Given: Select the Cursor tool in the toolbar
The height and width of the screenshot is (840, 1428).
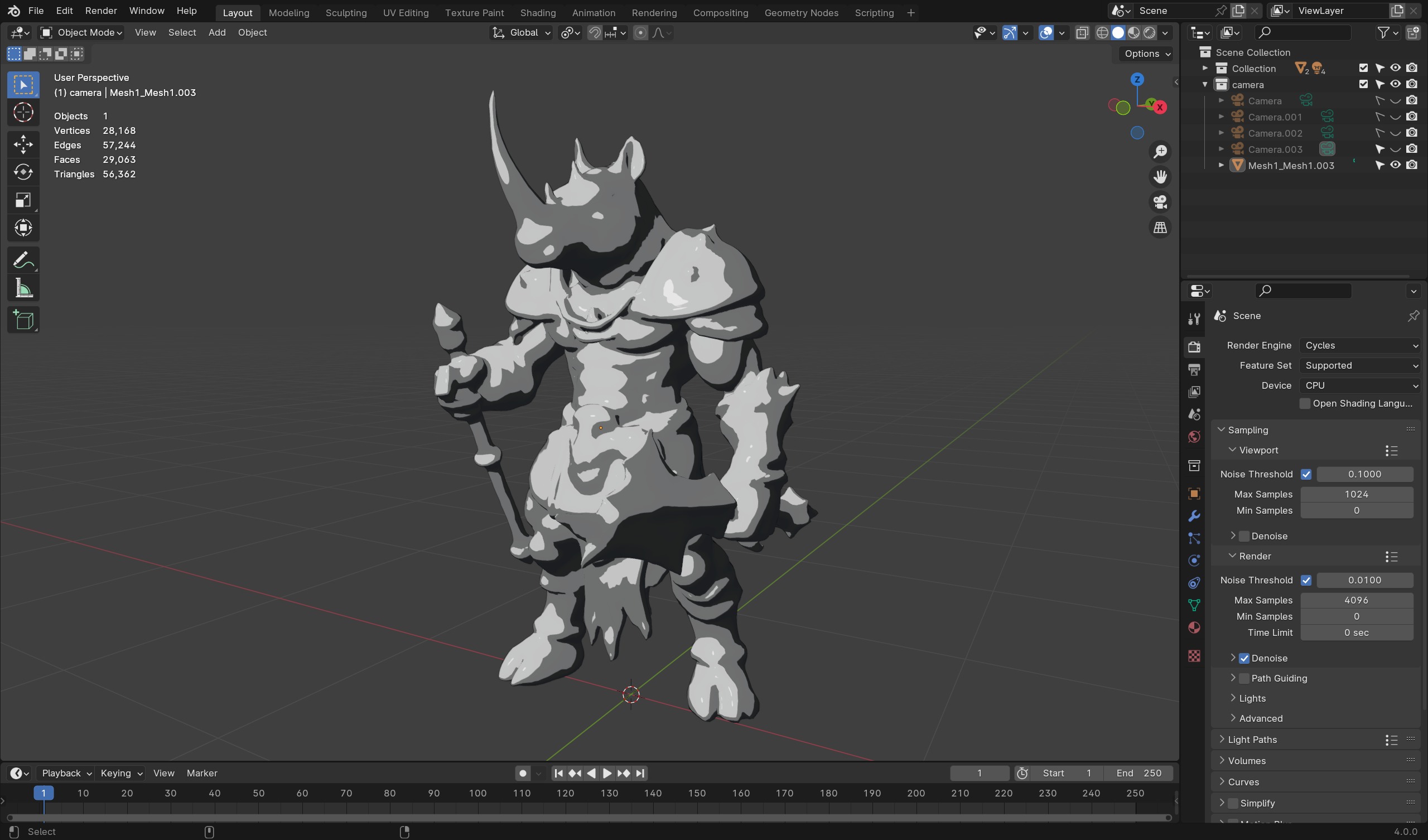Looking at the screenshot, I should pyautogui.click(x=23, y=112).
